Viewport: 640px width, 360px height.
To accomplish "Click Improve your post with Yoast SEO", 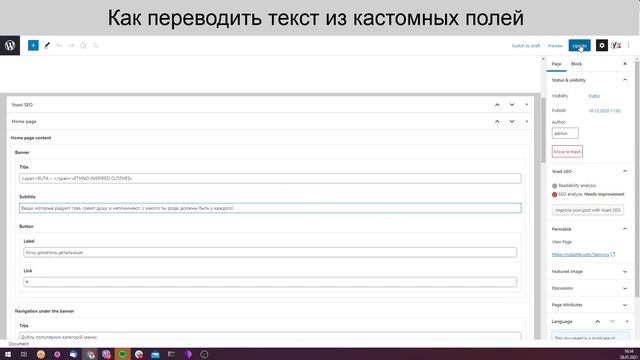I will [x=588, y=210].
